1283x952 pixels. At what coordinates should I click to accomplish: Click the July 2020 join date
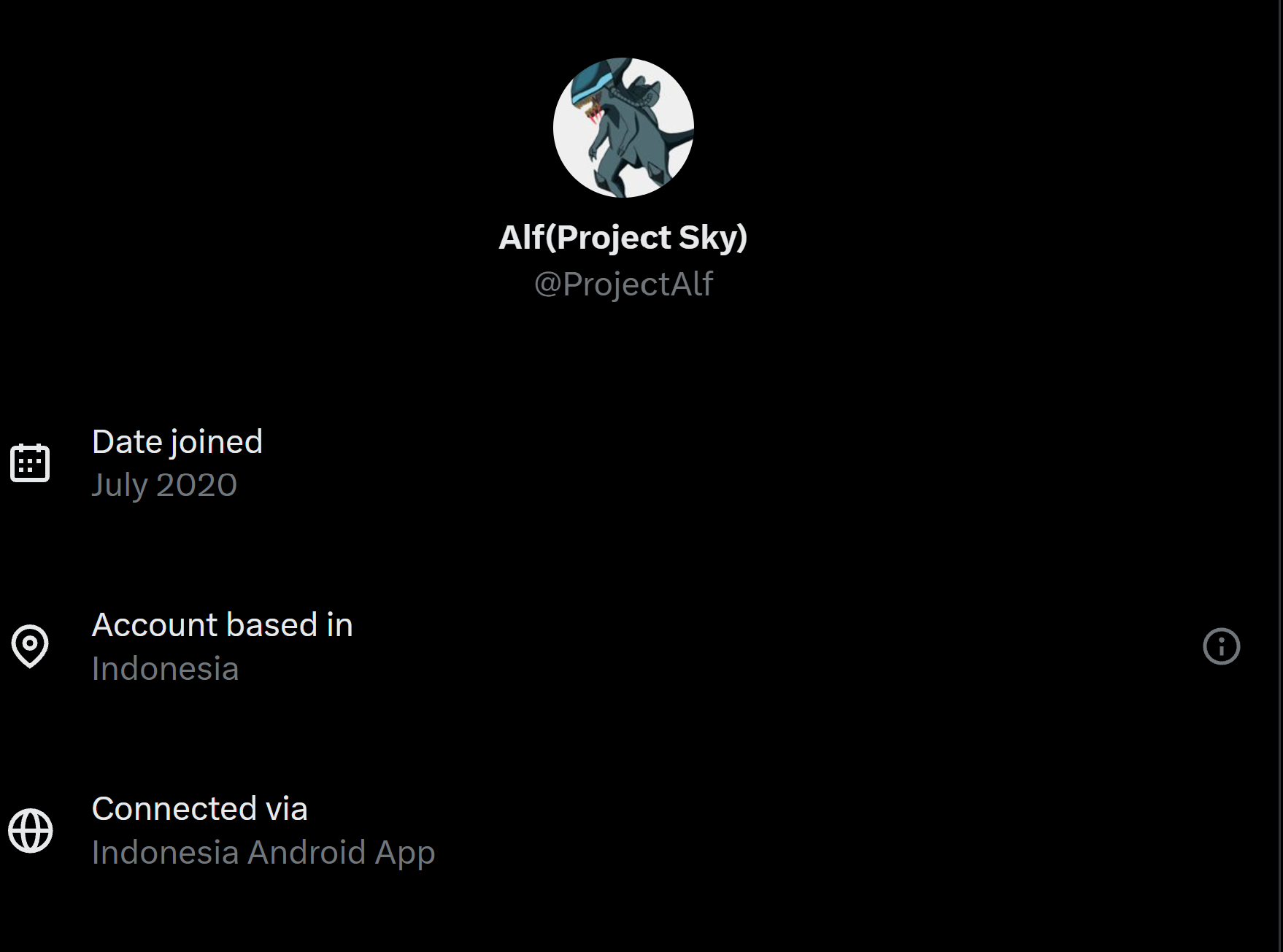point(164,486)
